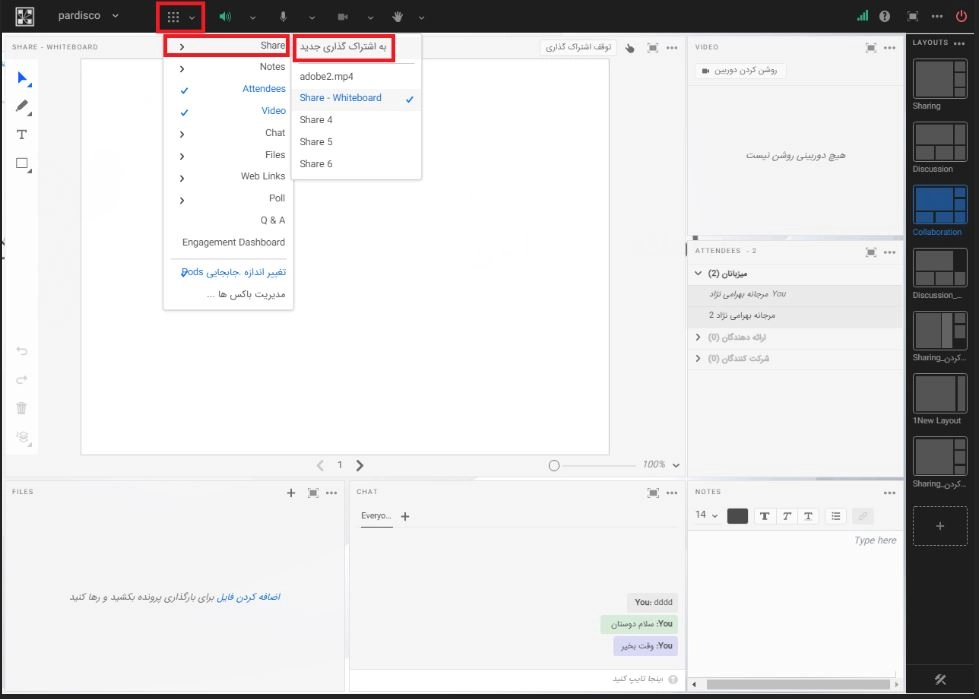Select checked Share - Whiteboard entry
This screenshot has width=979, height=699.
(356, 98)
